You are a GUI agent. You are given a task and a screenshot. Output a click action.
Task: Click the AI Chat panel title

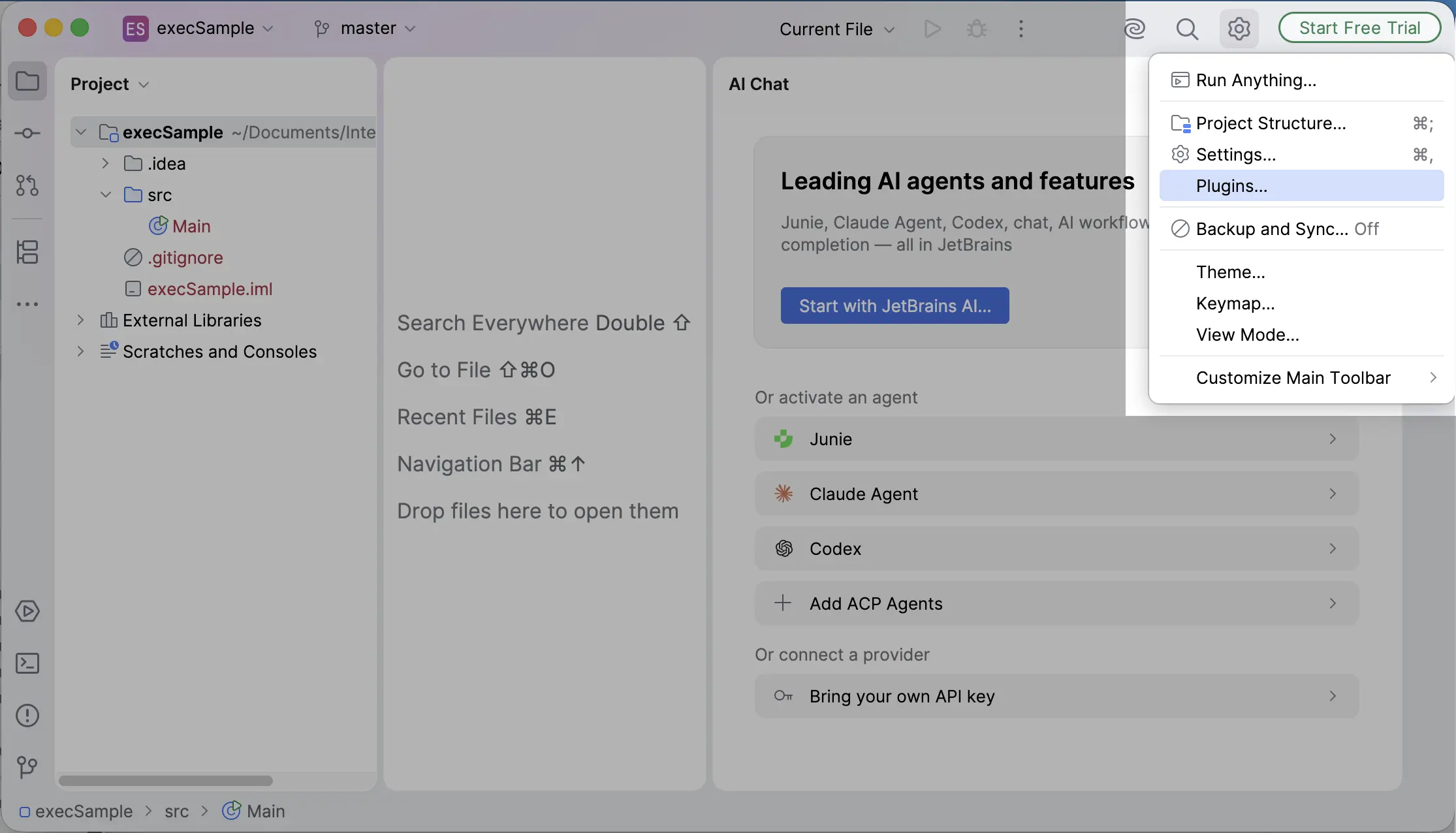coord(759,84)
